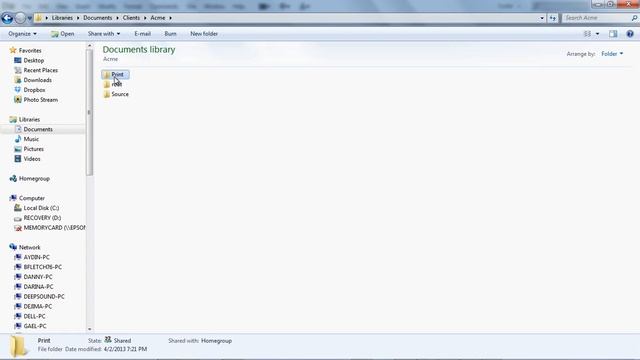Image resolution: width=640 pixels, height=360 pixels.
Task: Open AYDIN-PC under Network
Action: point(32,257)
